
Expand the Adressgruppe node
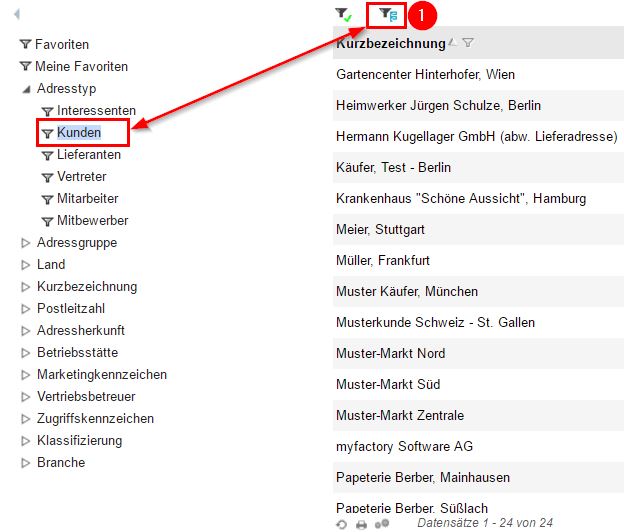tap(25, 243)
